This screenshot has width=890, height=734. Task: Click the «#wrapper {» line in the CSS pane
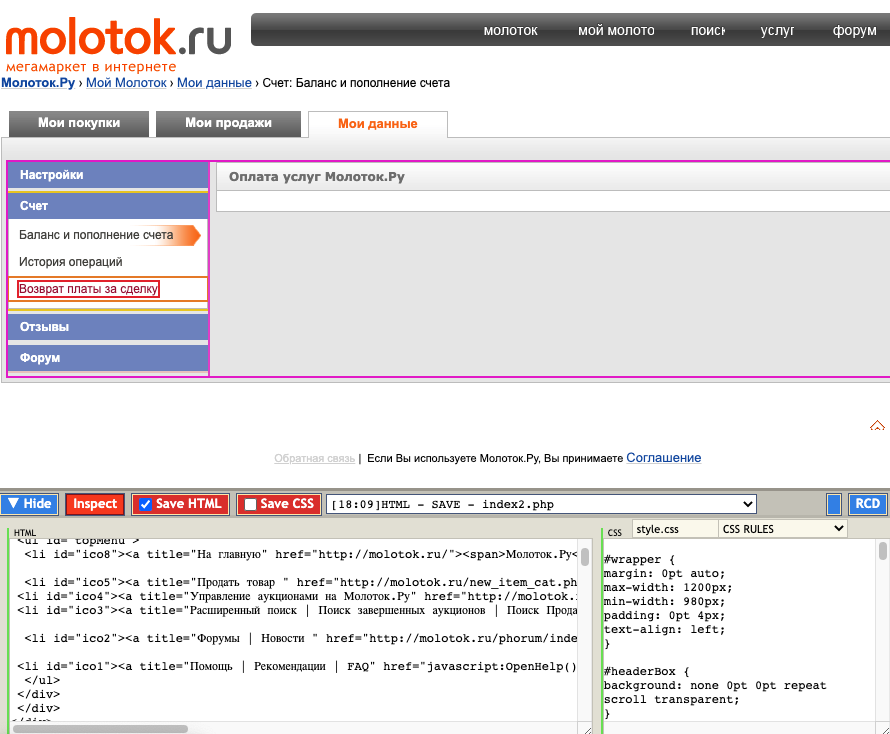tap(639, 560)
